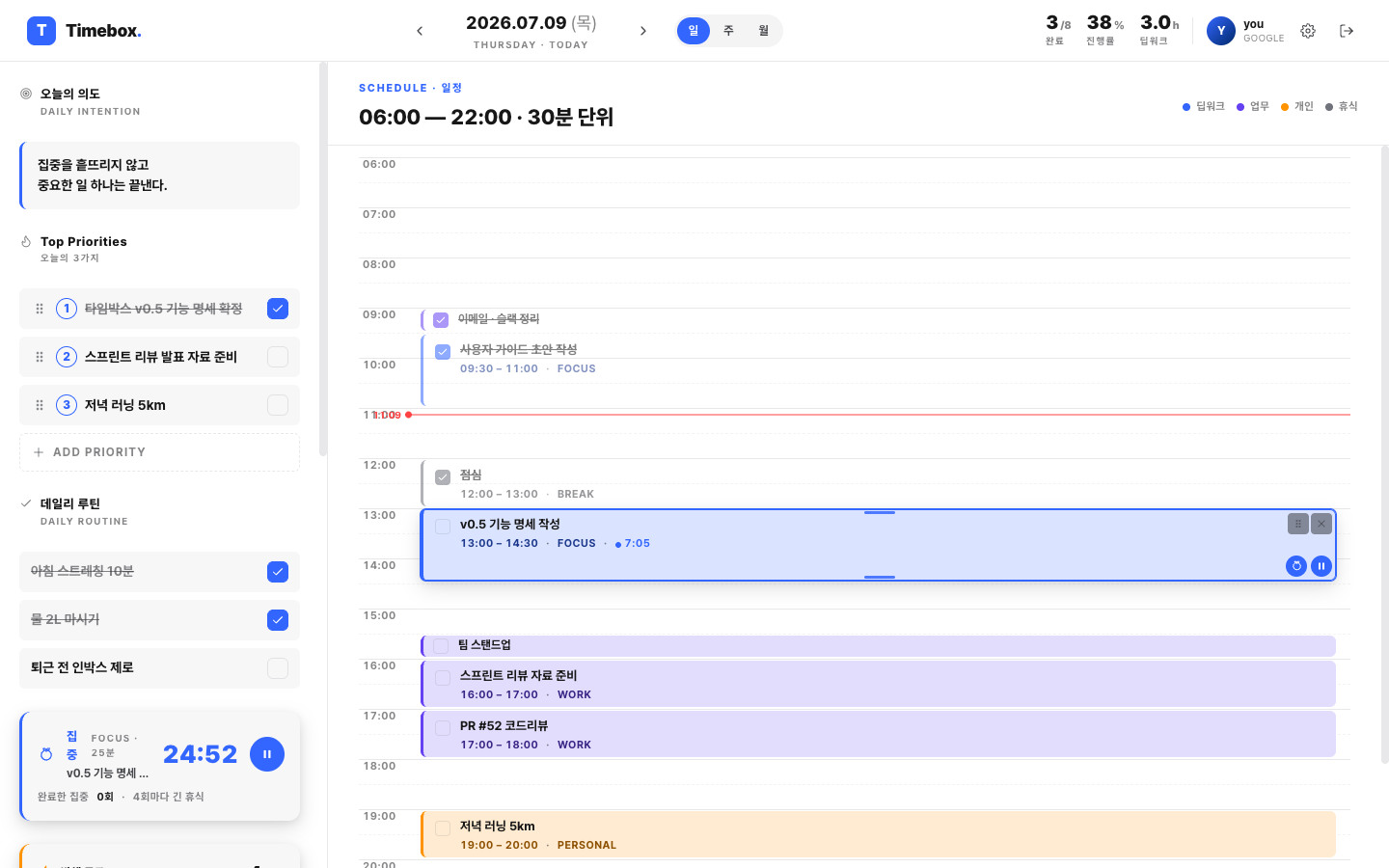
Task: Click the 3.0h 딥워크 stat
Action: 1159,30
